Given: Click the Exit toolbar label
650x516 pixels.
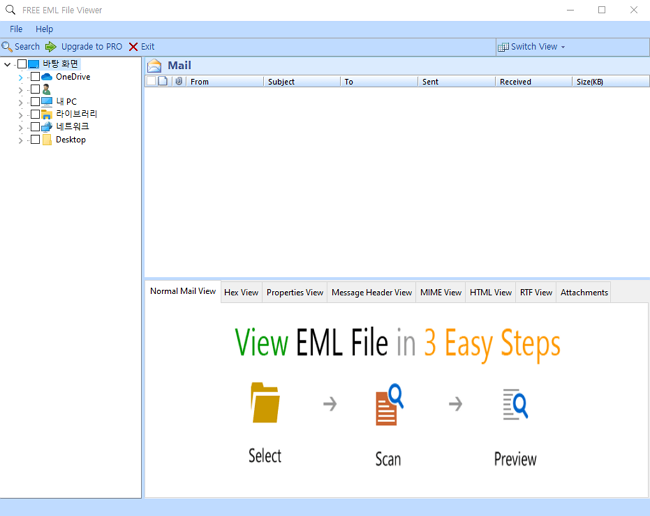Looking at the screenshot, I should pos(148,46).
